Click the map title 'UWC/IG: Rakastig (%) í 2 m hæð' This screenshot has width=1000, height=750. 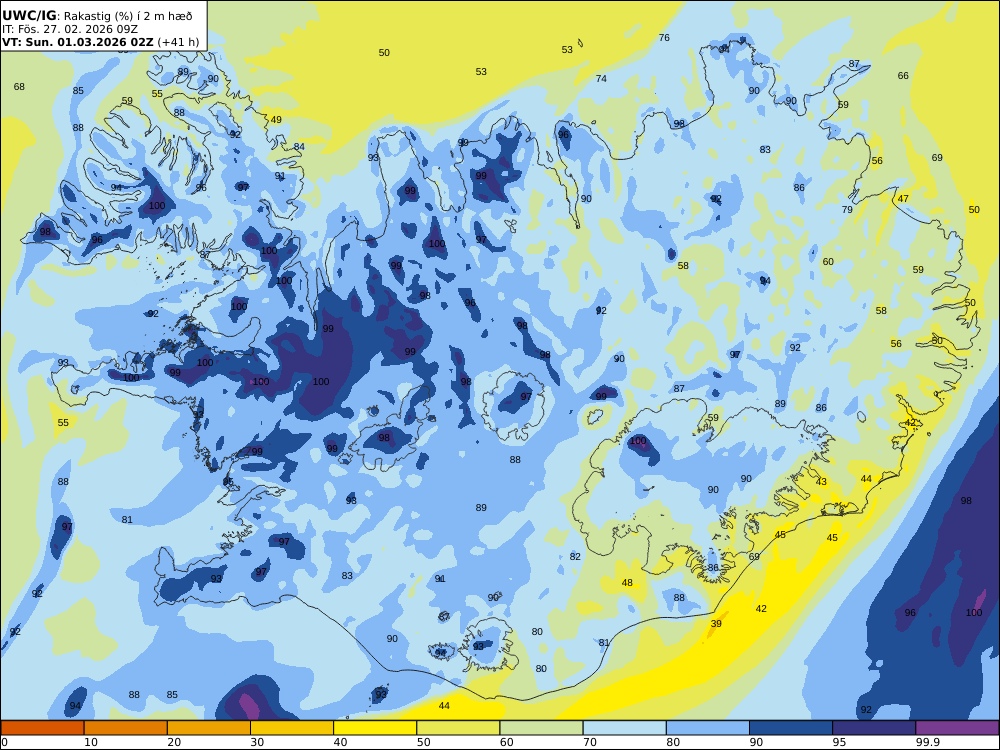[97, 16]
